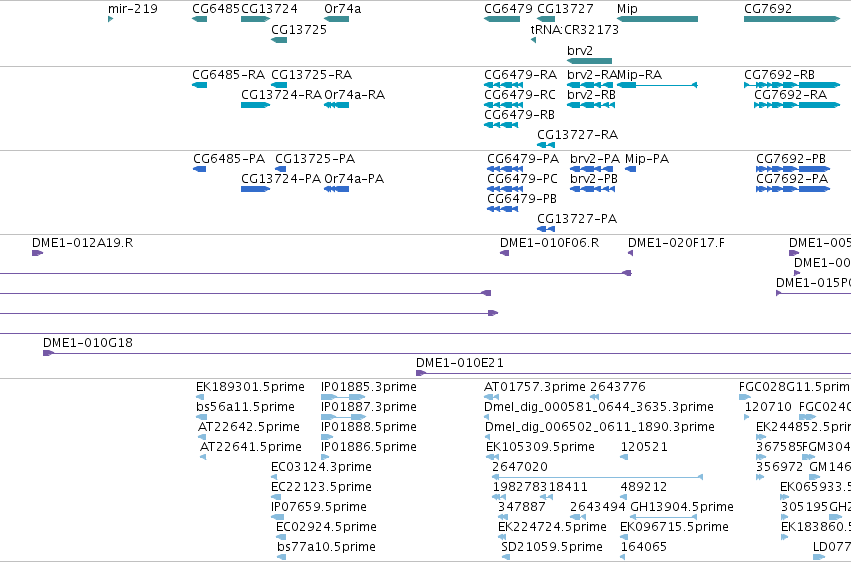Click the DME1-012A19.R BAC end label
Screen dimensions: 851x562
[x=82, y=242]
